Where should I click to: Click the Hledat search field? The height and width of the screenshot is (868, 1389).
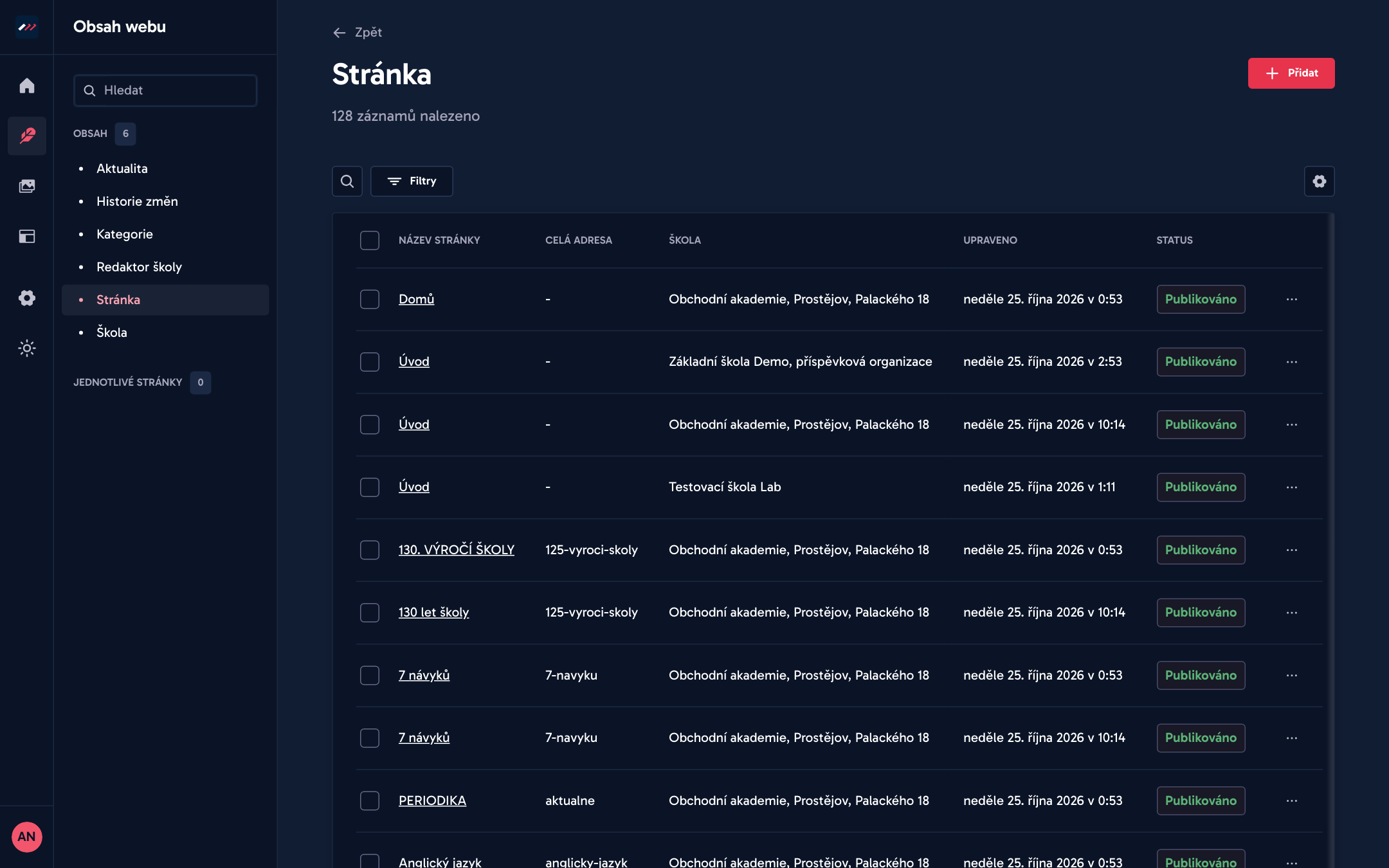tap(165, 91)
